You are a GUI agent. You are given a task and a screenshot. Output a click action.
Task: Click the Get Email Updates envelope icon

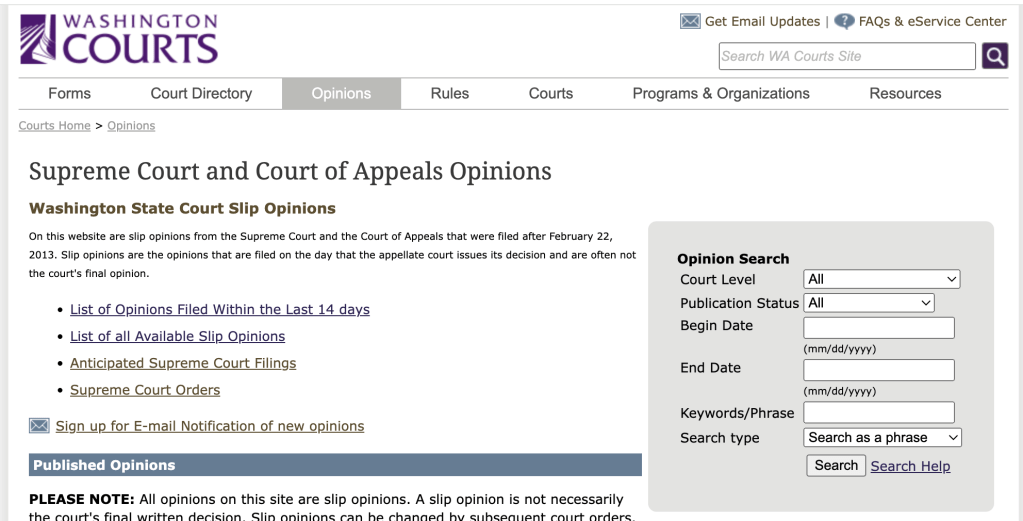690,21
